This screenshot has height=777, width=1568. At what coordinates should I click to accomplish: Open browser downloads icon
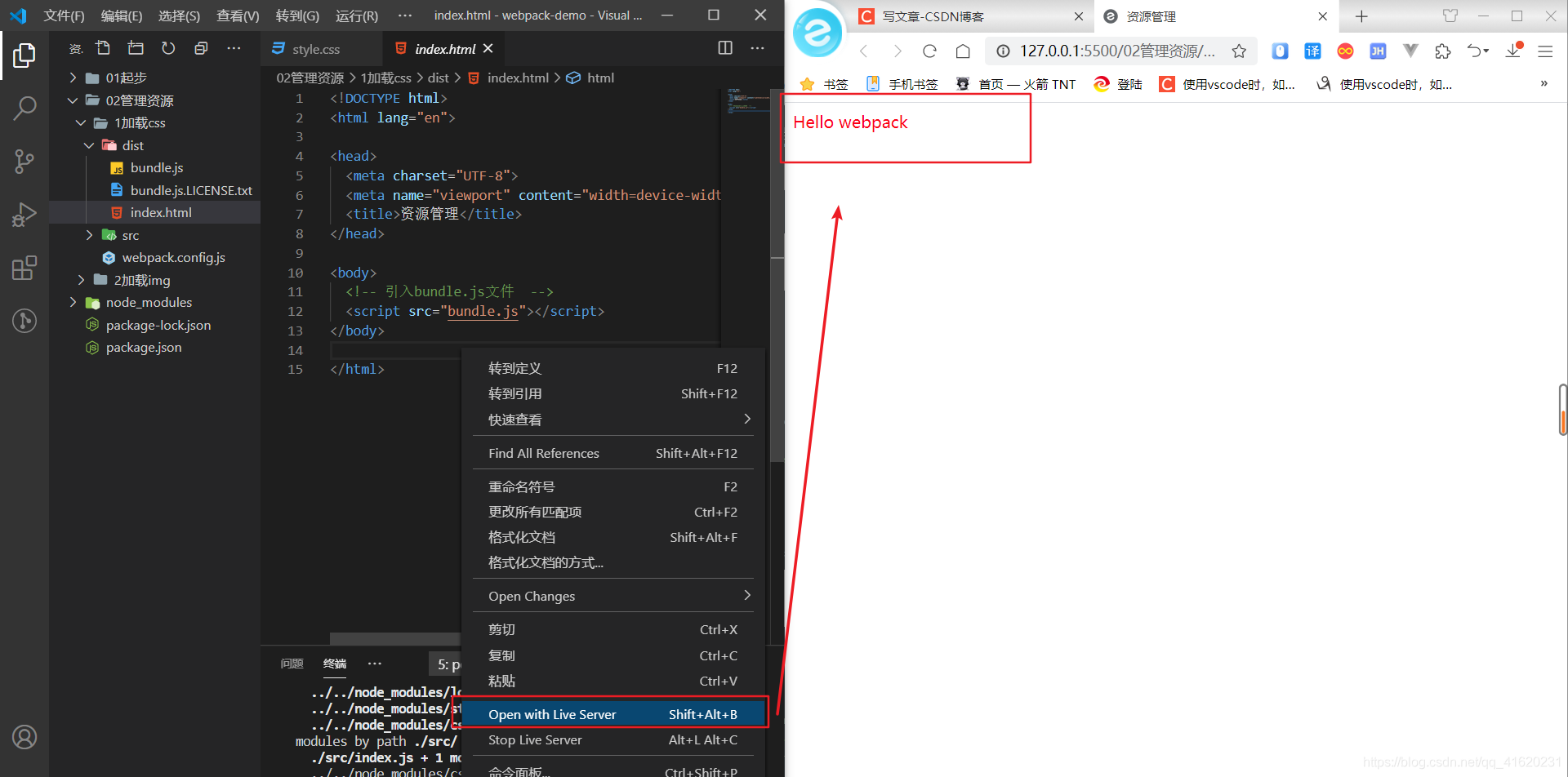pyautogui.click(x=1513, y=51)
